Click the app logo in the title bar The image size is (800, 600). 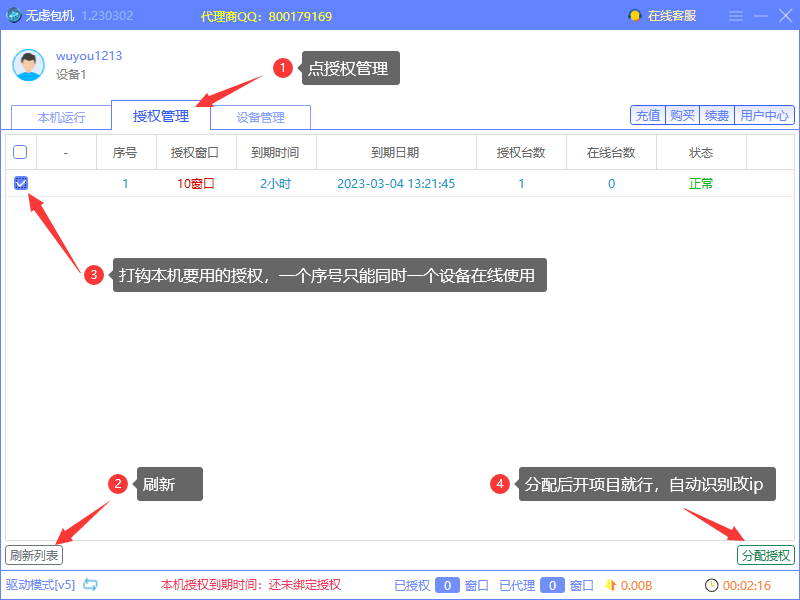(14, 15)
